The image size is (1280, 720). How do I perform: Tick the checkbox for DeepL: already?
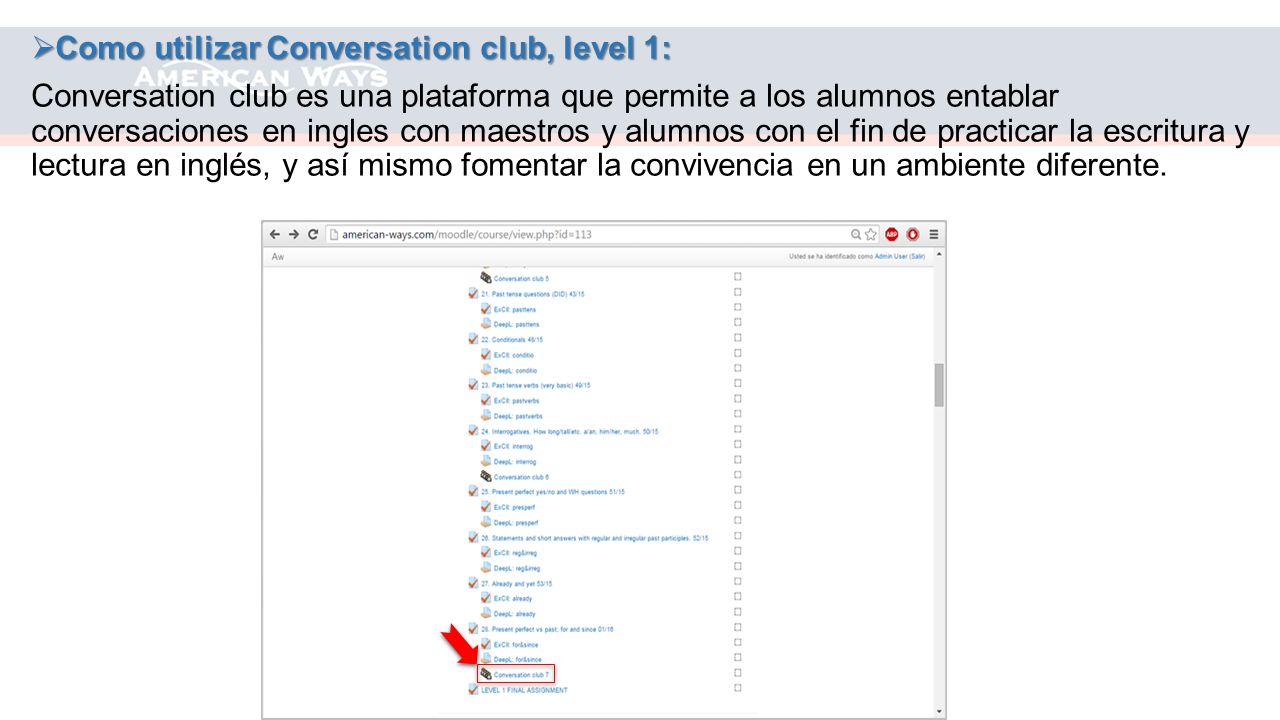tap(738, 612)
